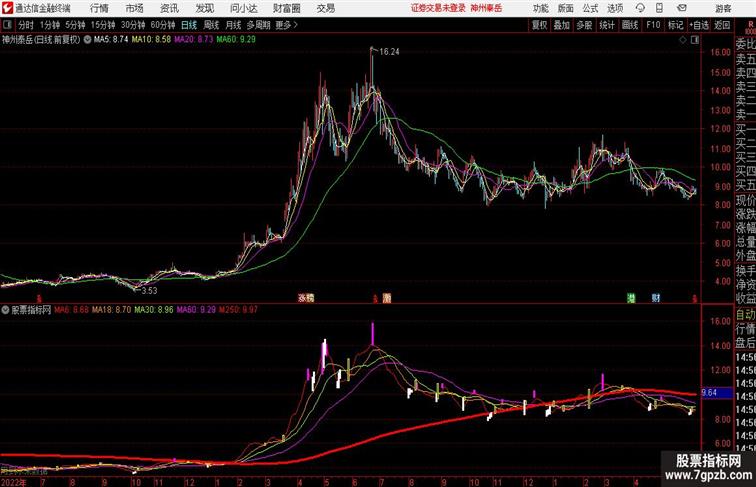Switch to 分时 view tab

click(26, 25)
